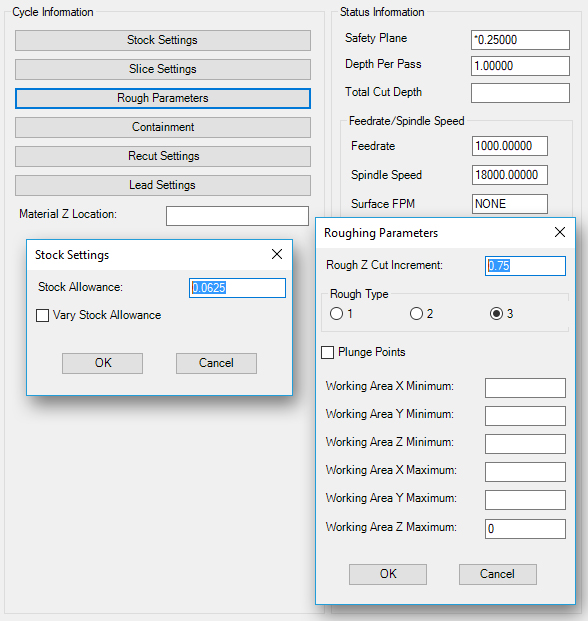Screen dimensions: 588x621
Task: Click the Depth Per Pass field
Action: coord(520,66)
